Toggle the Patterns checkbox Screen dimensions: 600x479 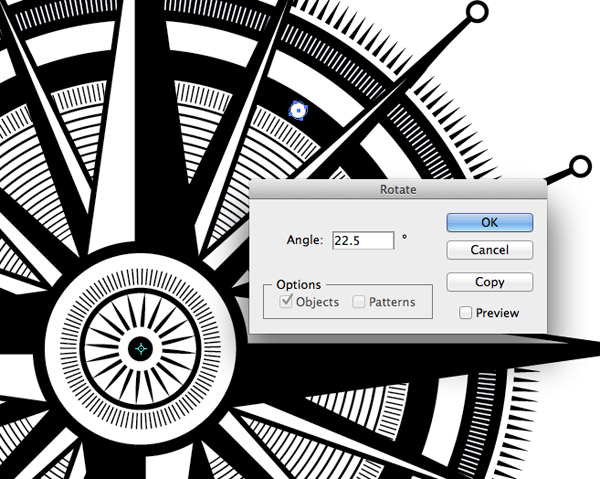(x=359, y=301)
